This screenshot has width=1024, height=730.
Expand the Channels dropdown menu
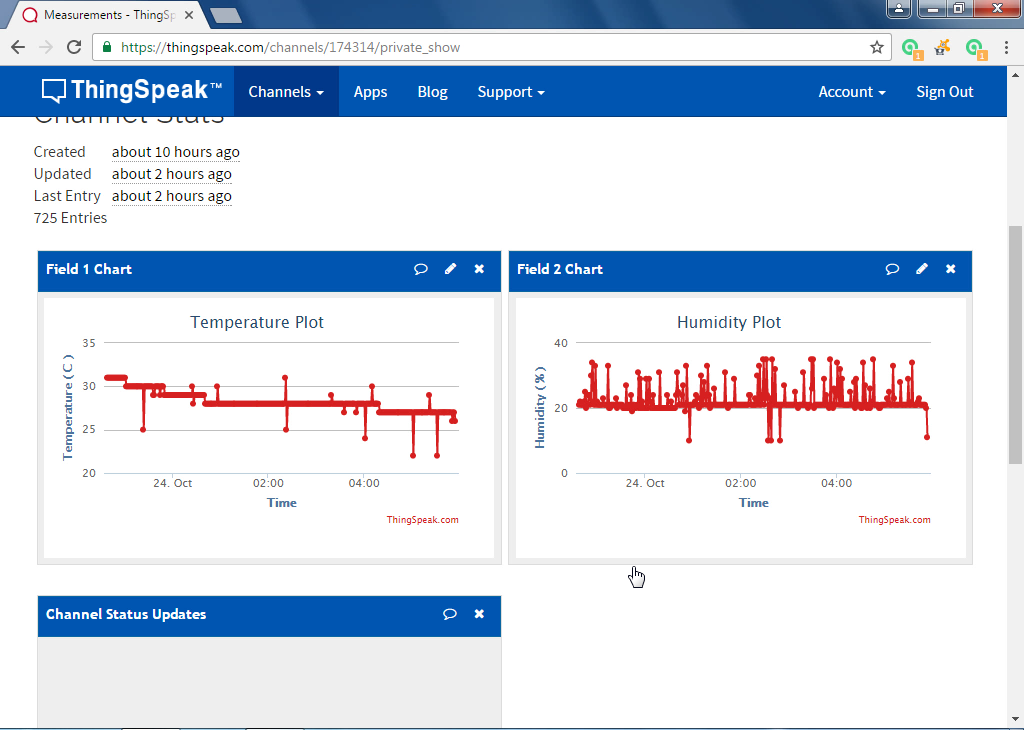pos(286,92)
